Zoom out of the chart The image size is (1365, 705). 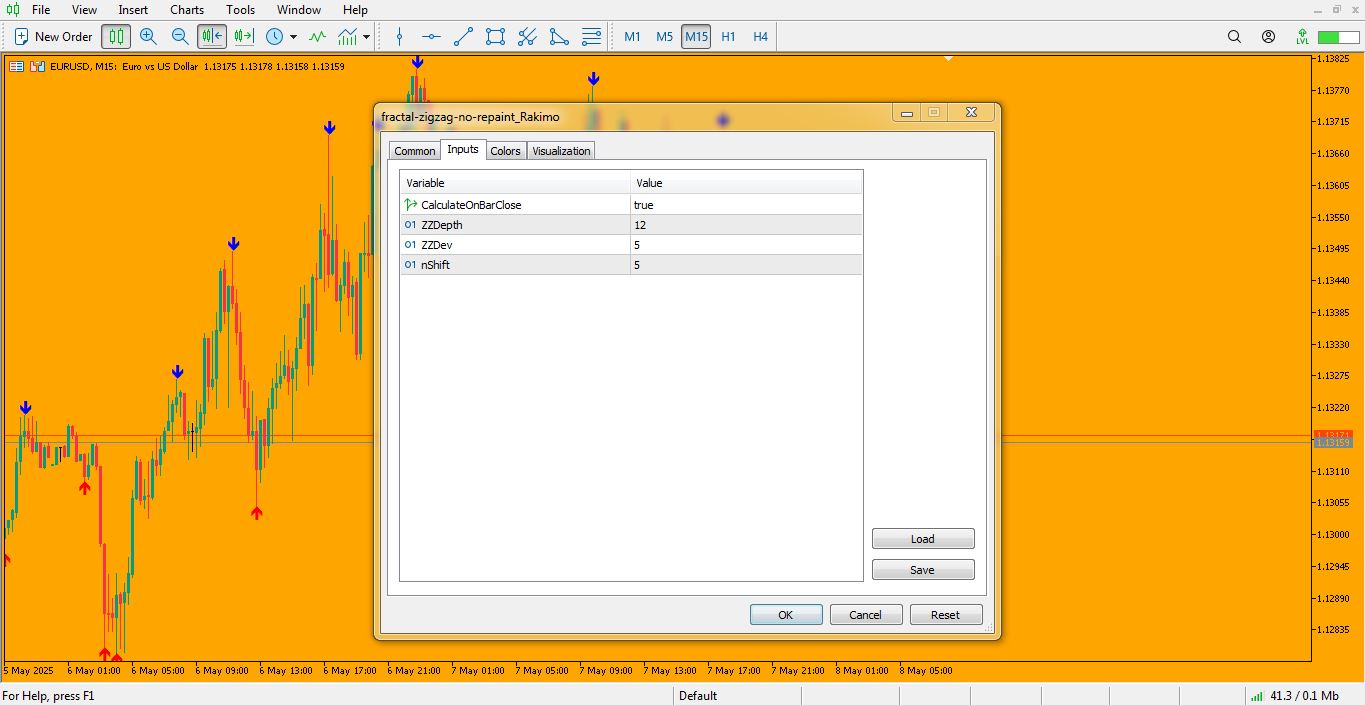pyautogui.click(x=180, y=37)
